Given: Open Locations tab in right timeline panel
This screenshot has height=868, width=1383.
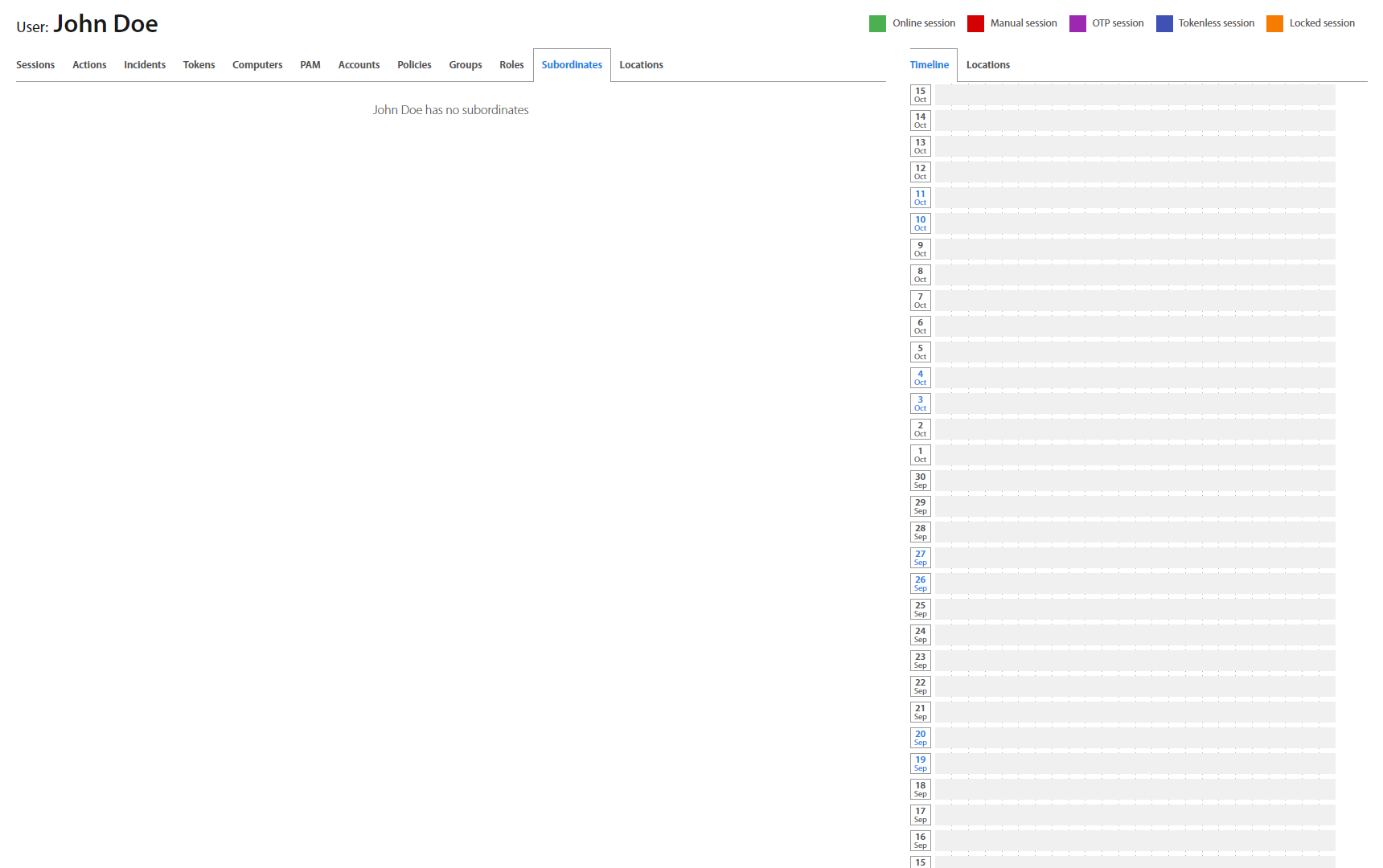Looking at the screenshot, I should tap(987, 65).
